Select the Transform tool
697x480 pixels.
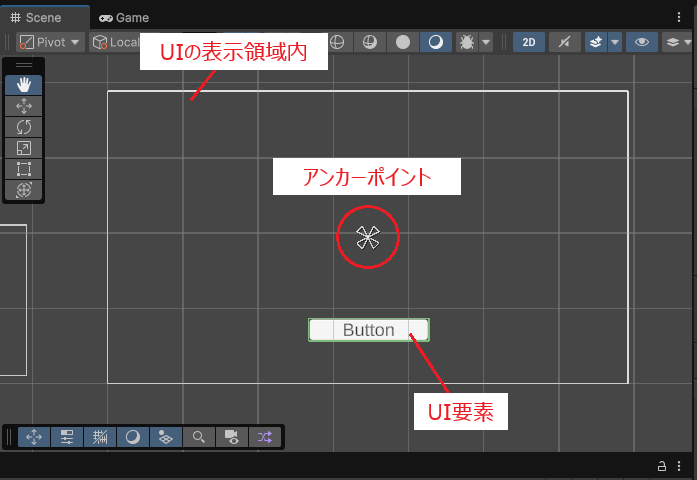[24, 190]
